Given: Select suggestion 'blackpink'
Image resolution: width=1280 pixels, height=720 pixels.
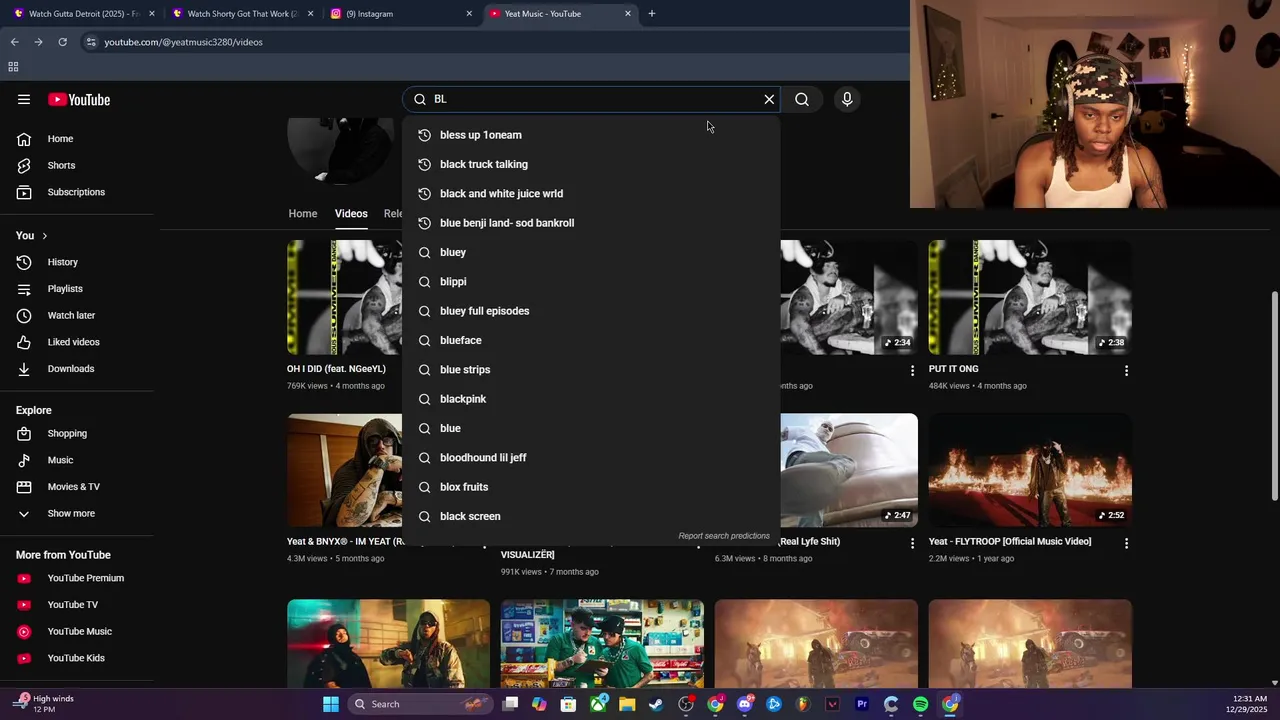Looking at the screenshot, I should click(x=591, y=399).
